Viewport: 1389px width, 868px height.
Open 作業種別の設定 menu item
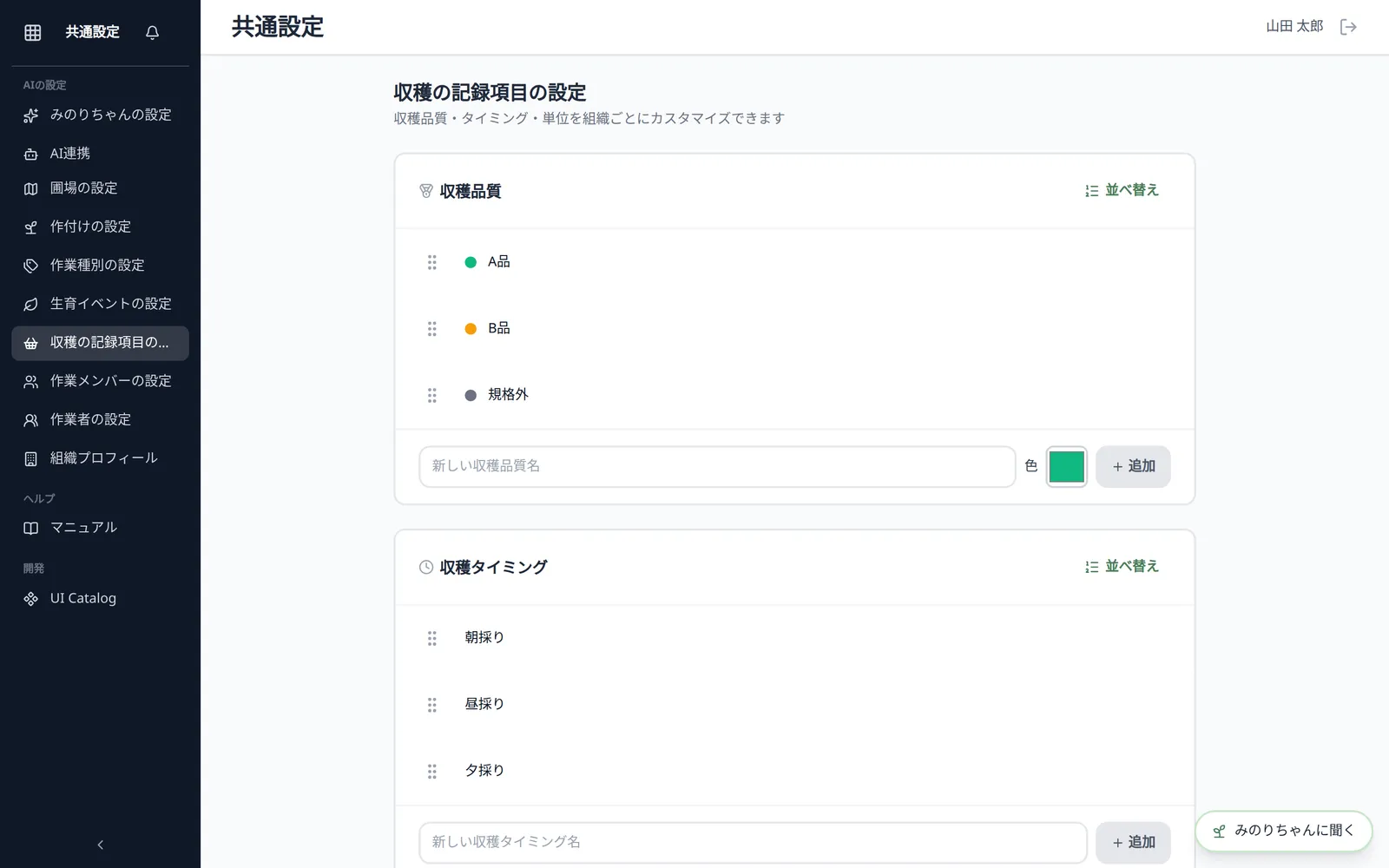point(100,266)
